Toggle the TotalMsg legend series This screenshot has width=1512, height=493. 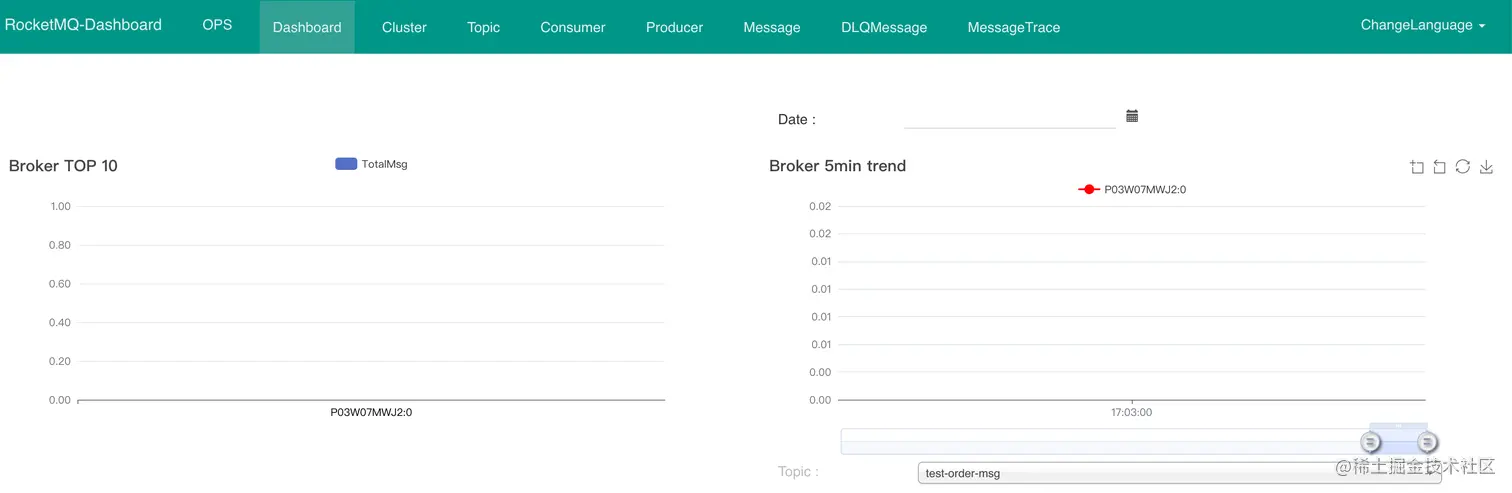(371, 164)
